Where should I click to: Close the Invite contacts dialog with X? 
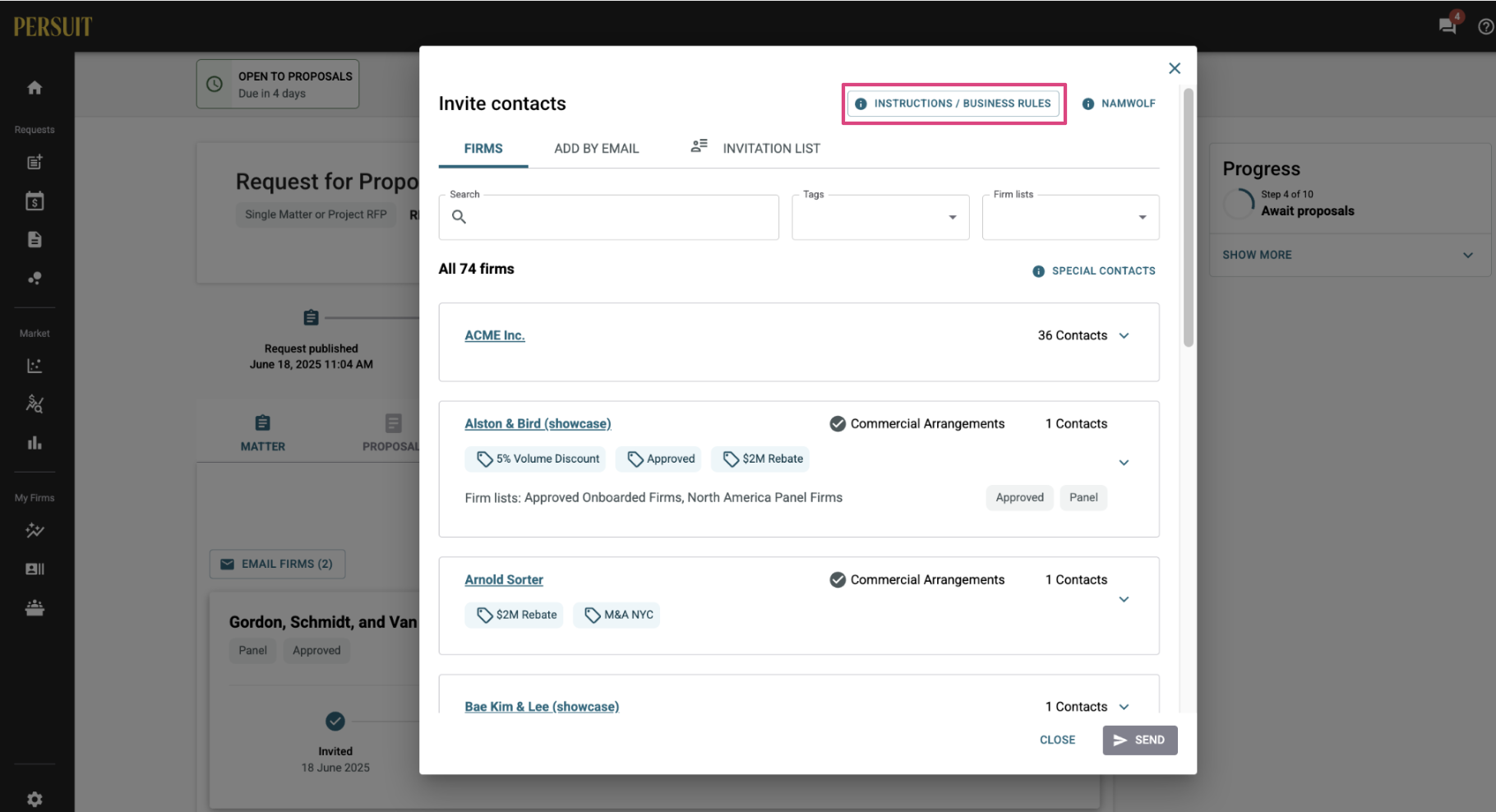pyautogui.click(x=1175, y=68)
